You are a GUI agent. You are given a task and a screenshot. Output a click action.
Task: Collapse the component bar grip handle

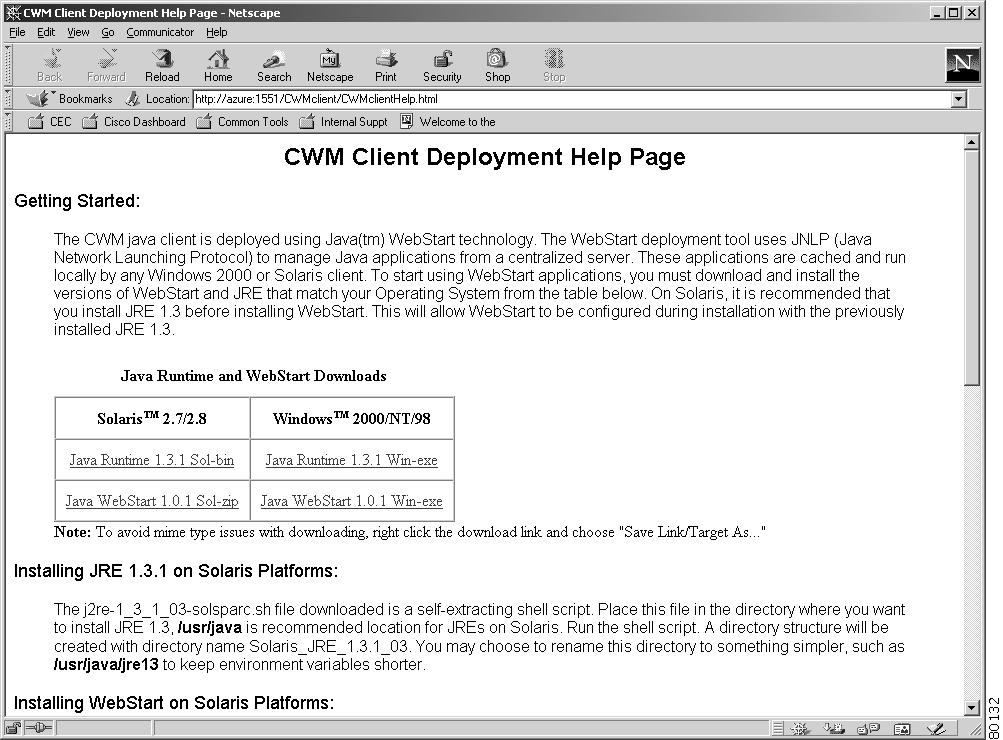[777, 728]
